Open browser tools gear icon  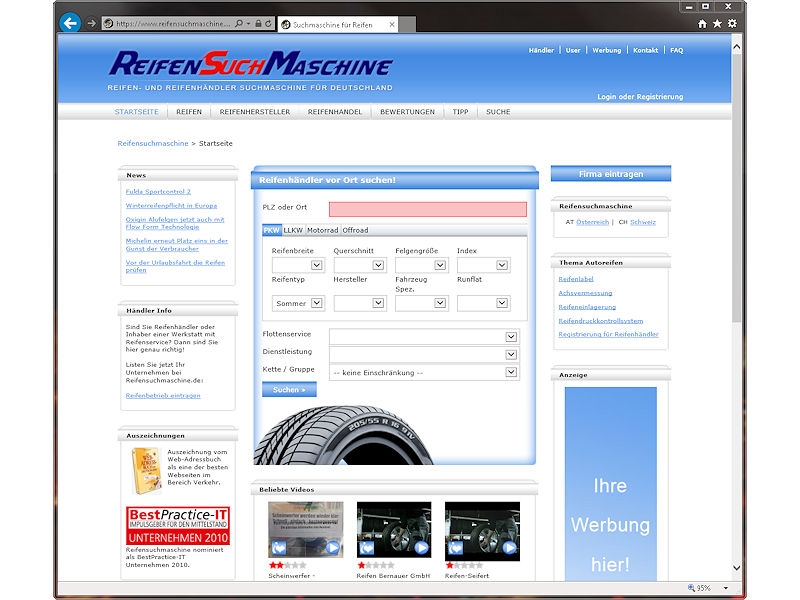[x=732, y=23]
